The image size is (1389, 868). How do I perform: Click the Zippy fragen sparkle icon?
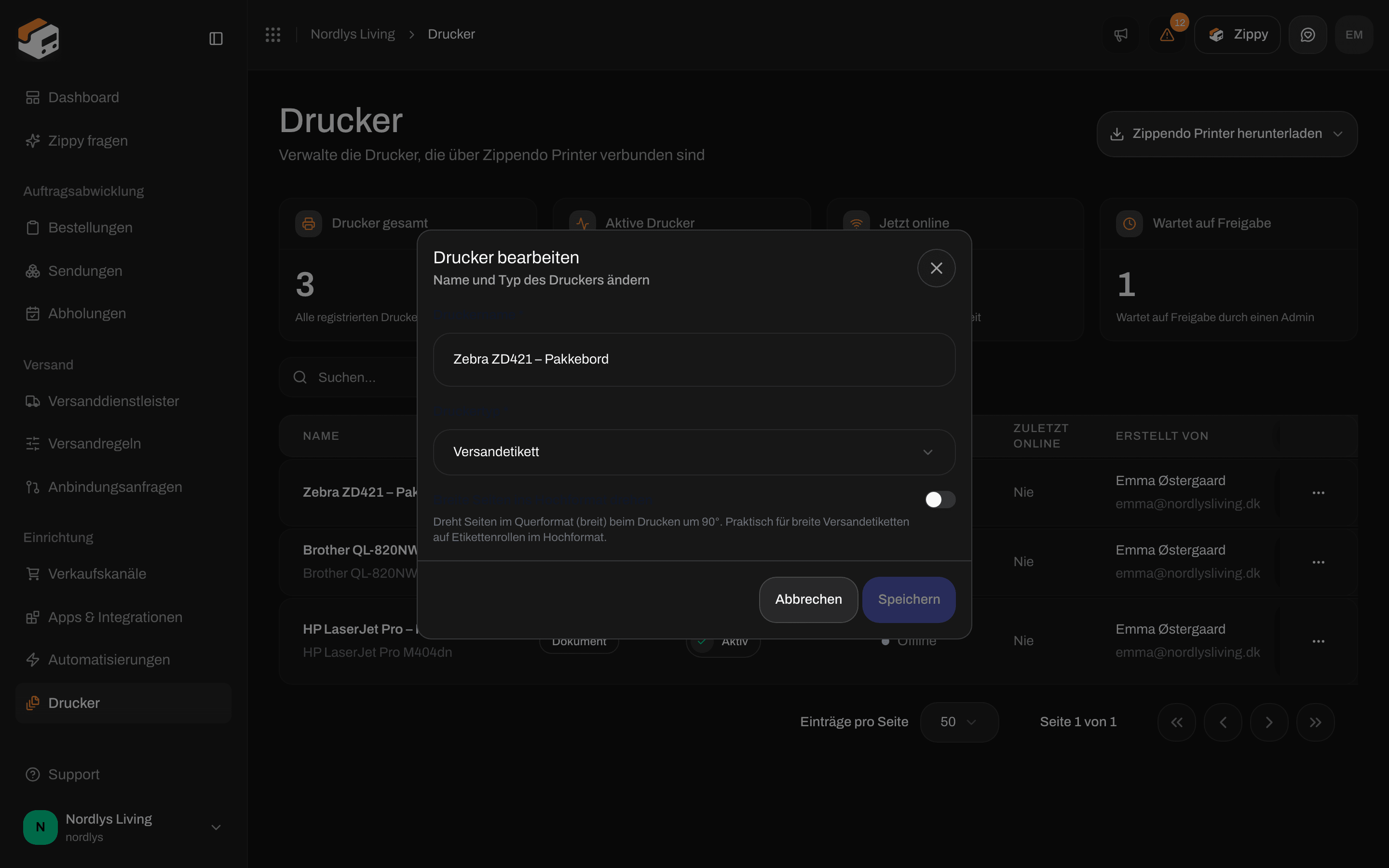pyautogui.click(x=33, y=141)
